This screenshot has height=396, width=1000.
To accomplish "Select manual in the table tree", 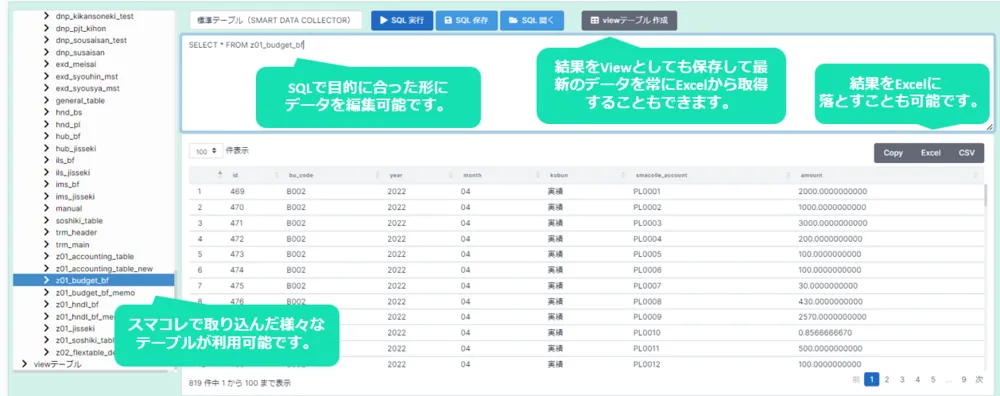I will pyautogui.click(x=68, y=209).
